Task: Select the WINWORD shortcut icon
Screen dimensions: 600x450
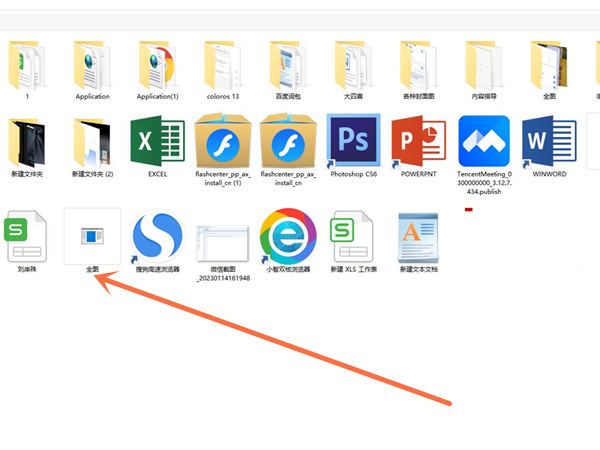Action: tap(549, 141)
